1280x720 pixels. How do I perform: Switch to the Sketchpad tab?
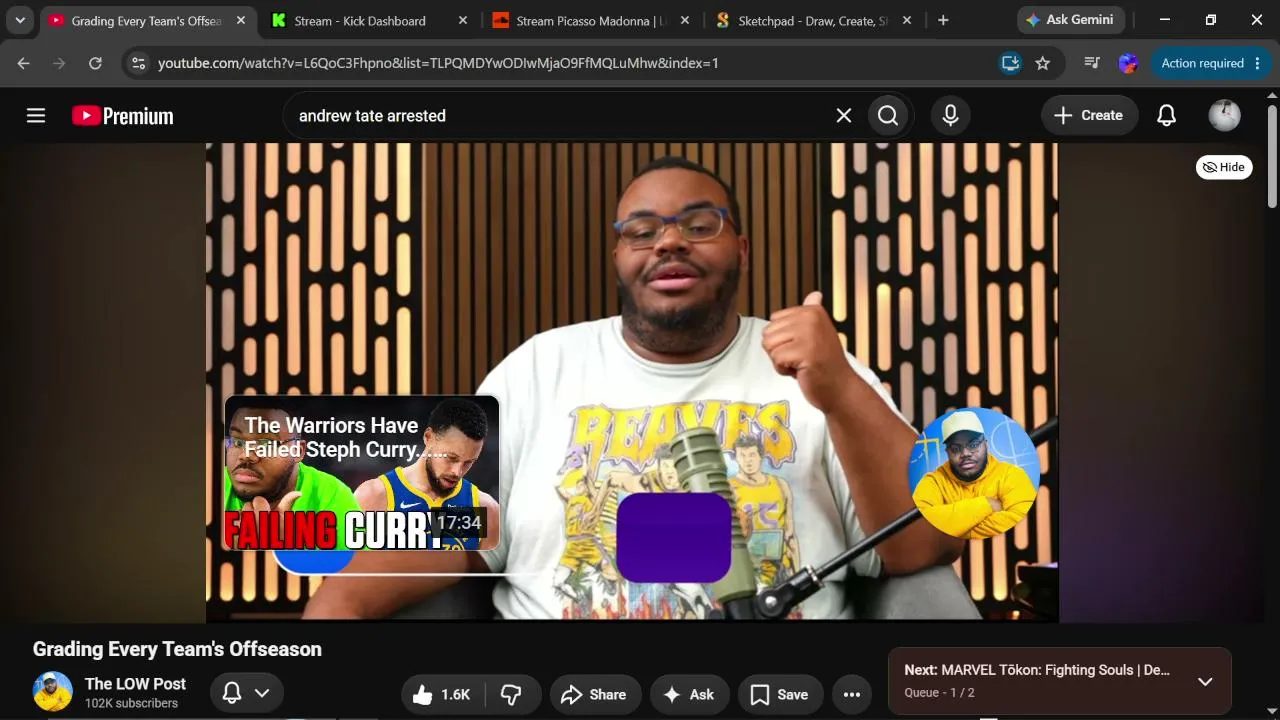coord(812,21)
